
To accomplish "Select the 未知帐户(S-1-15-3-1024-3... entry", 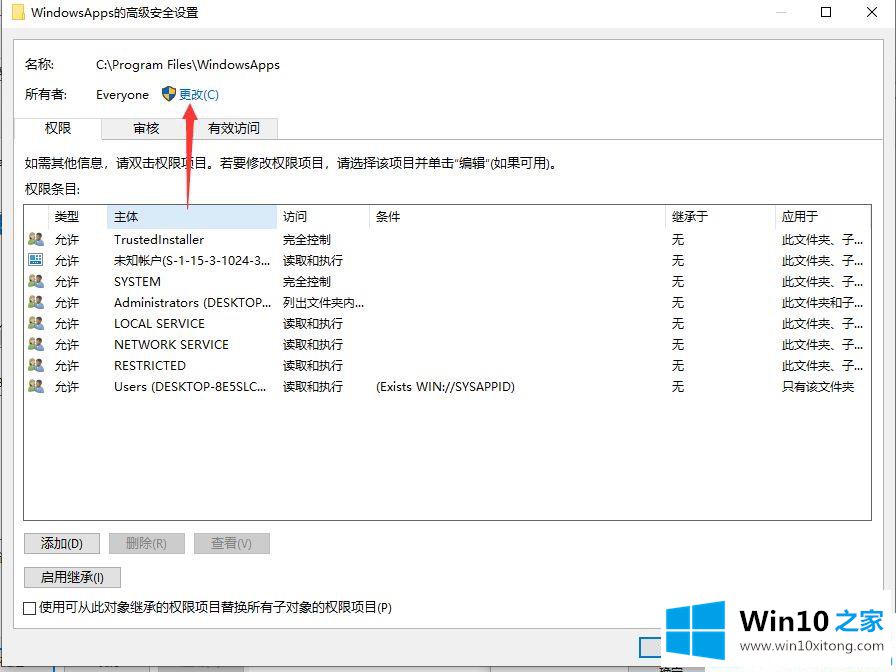I will (192, 261).
